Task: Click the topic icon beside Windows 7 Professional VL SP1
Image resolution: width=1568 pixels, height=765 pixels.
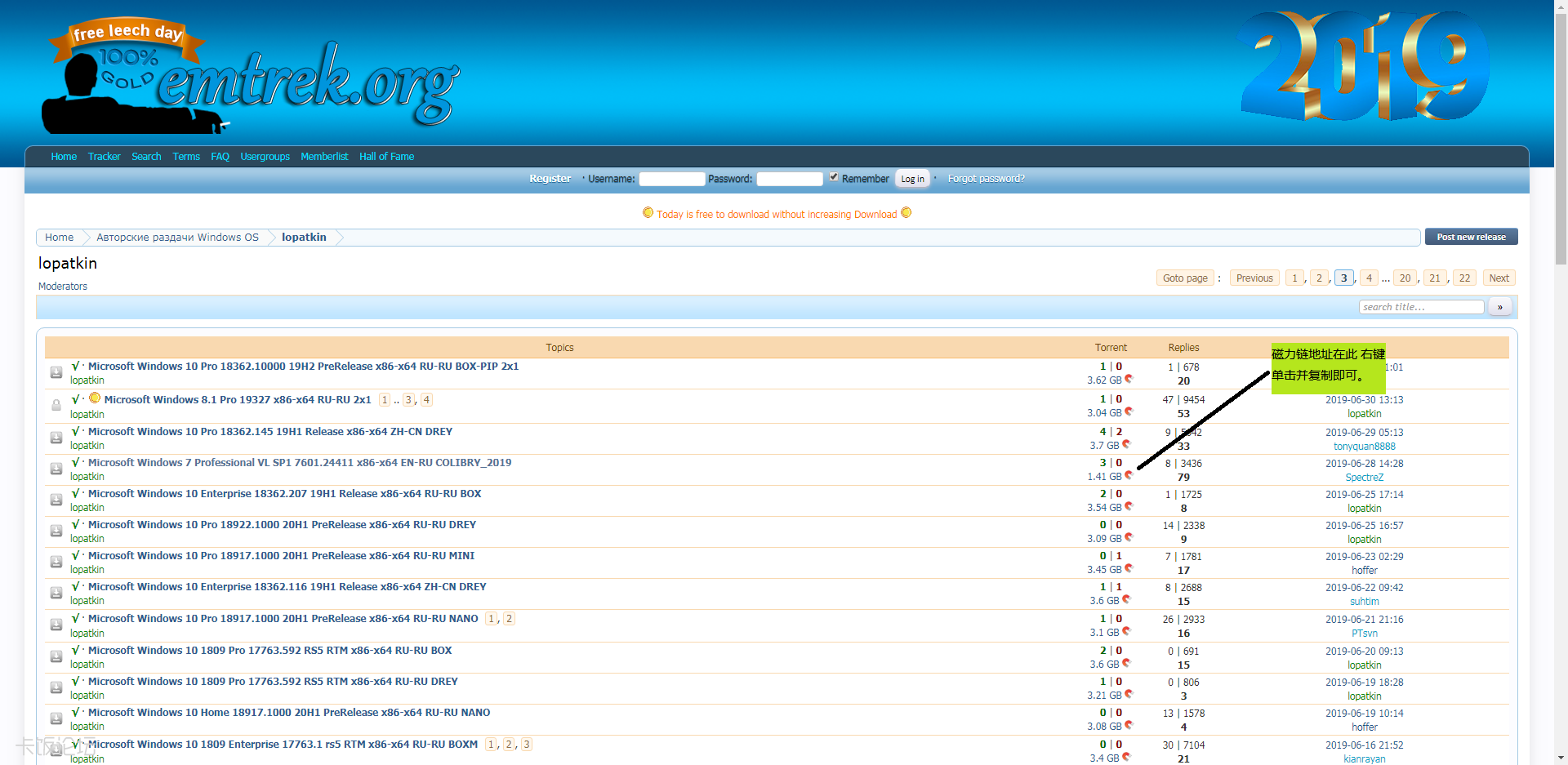Action: pos(56,469)
